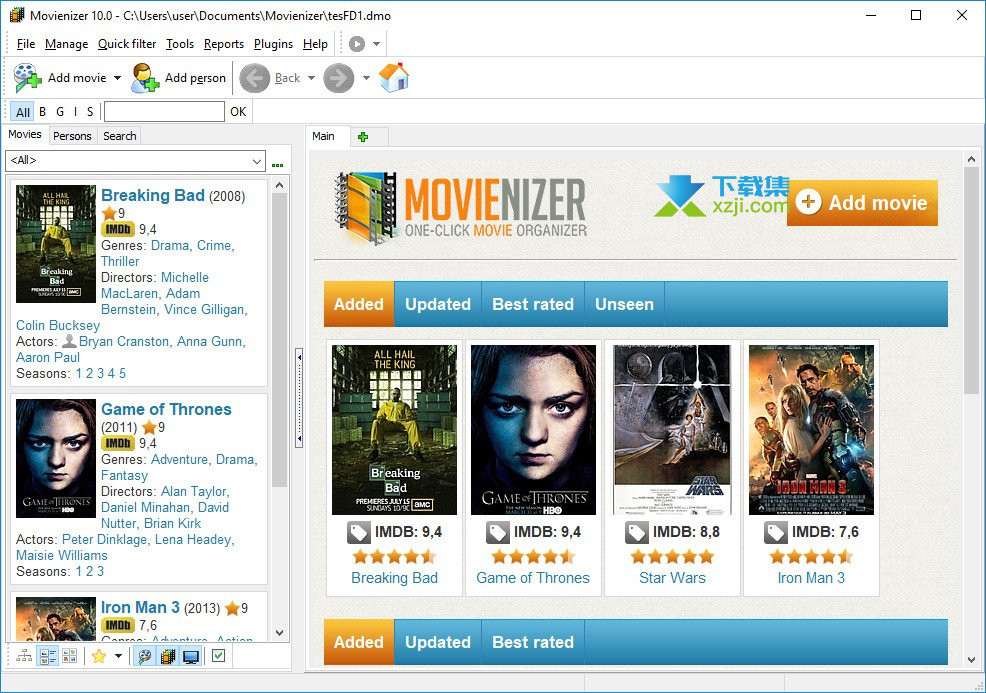Click the quick search input field

pos(164,112)
